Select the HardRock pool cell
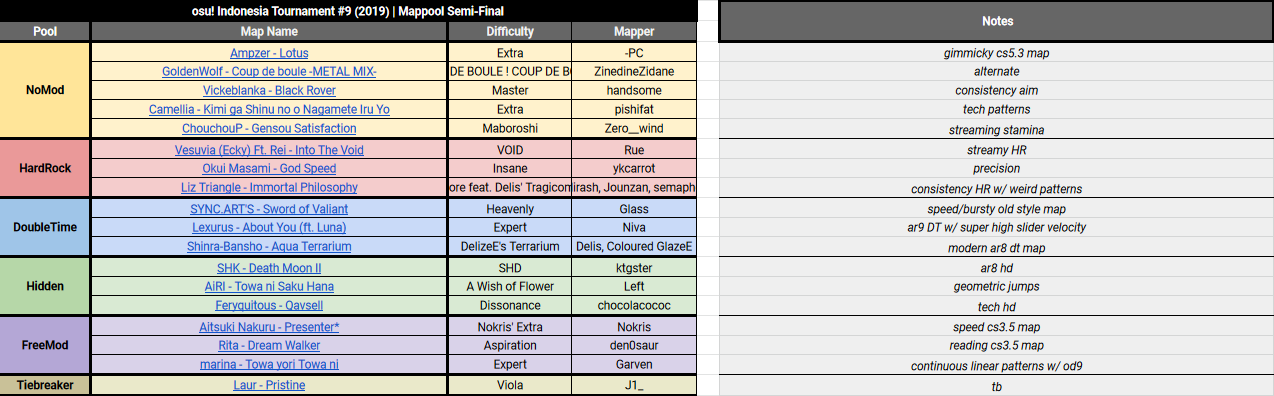Image resolution: width=1274 pixels, height=396 pixels. [45, 168]
